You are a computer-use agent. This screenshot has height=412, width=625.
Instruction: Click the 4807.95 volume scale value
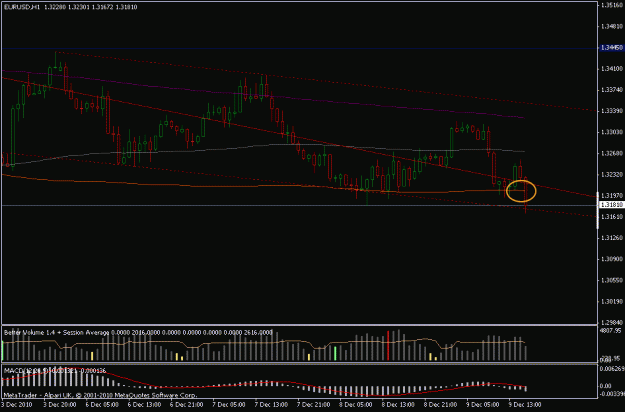coord(611,331)
